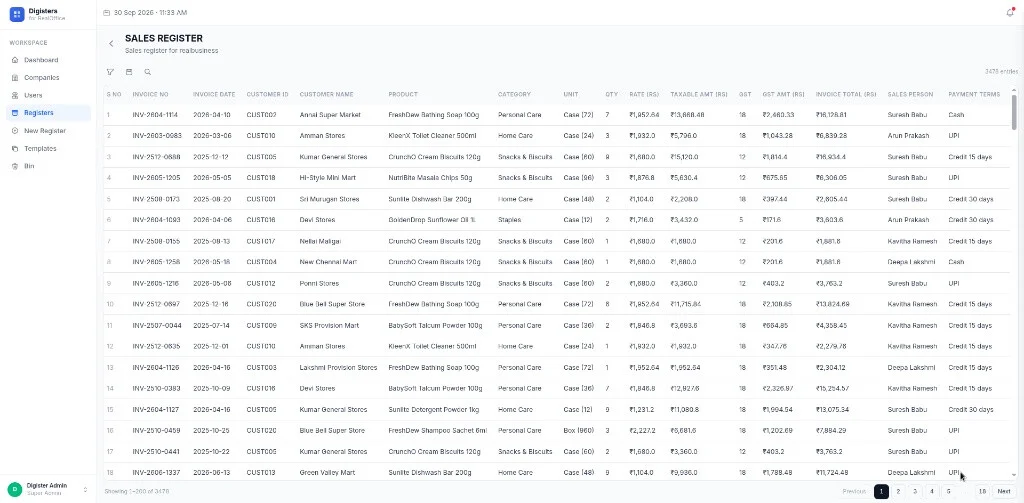Select Users in the workspace sidebar
1024x503 pixels.
pos(33,95)
